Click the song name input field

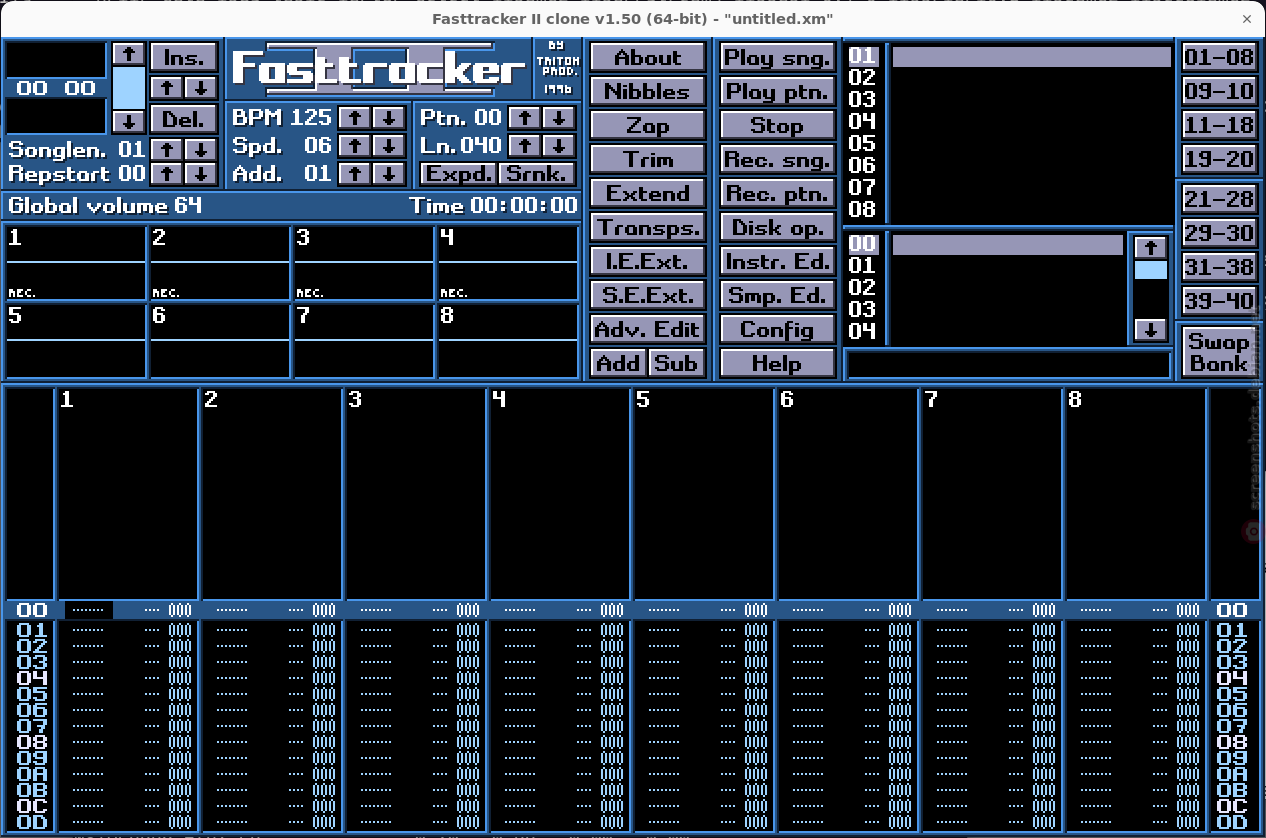[x=1008, y=365]
